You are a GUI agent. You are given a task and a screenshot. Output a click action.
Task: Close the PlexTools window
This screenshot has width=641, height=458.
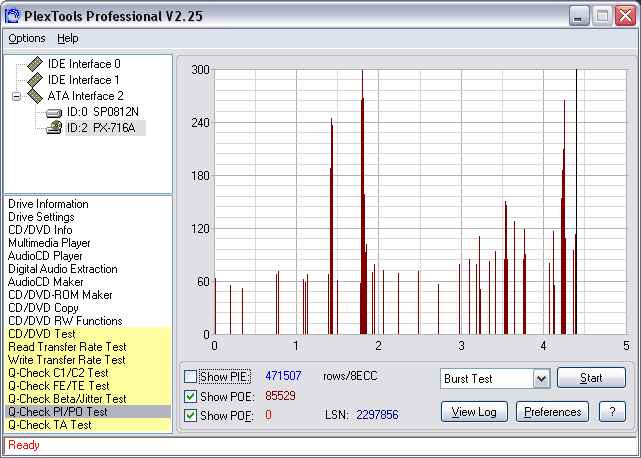click(x=625, y=16)
